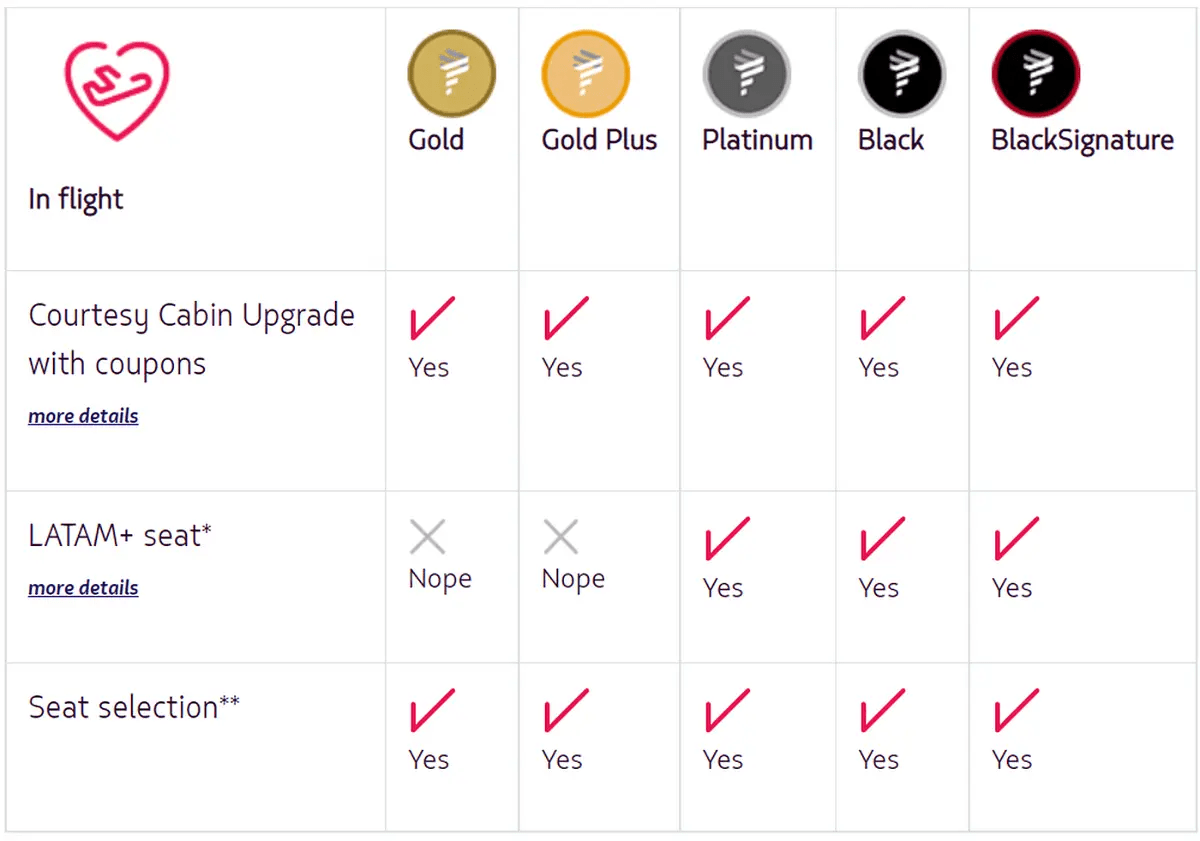Screen dimensions: 1200x841
Task: Click BlackSignature checkmark for Seat selection
Action: pos(1016,710)
